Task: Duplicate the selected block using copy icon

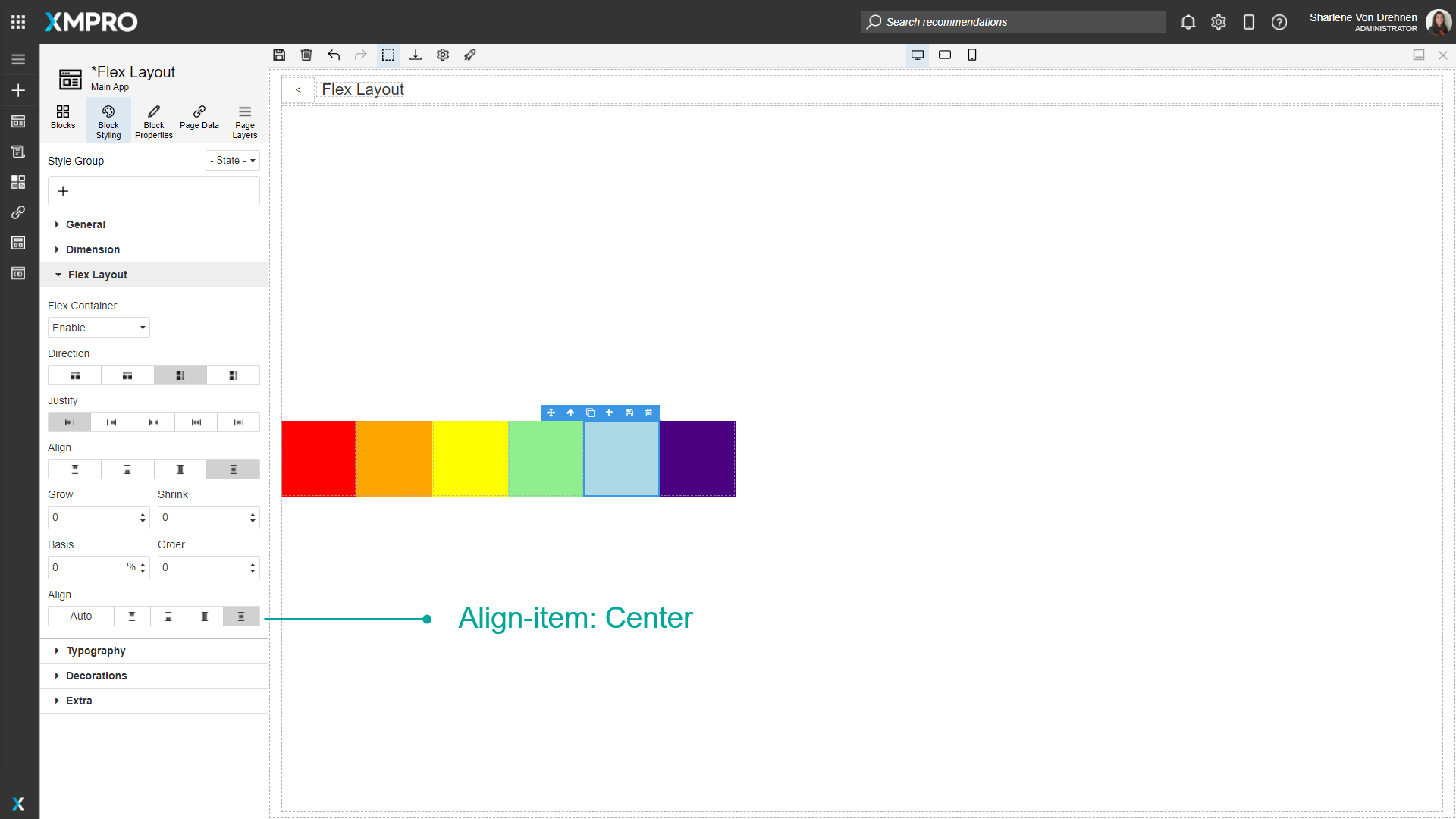Action: coord(591,413)
